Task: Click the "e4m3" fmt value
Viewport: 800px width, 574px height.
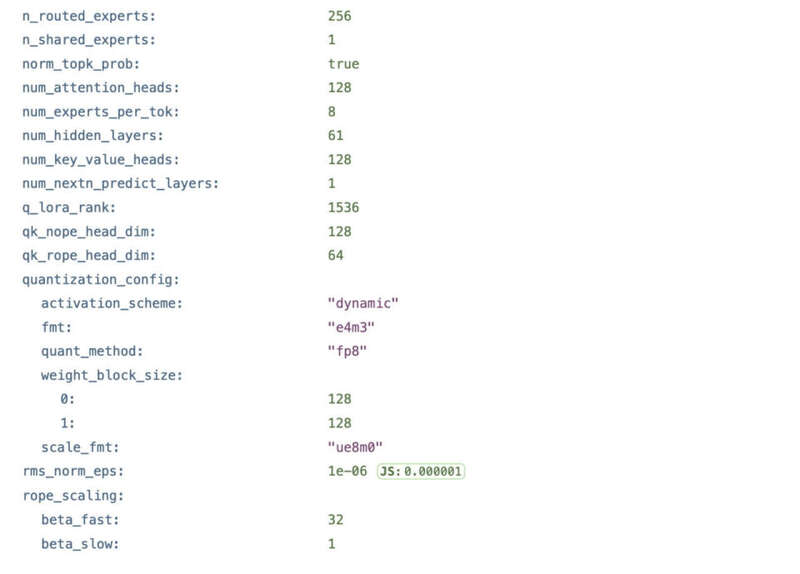Action: (x=349, y=328)
